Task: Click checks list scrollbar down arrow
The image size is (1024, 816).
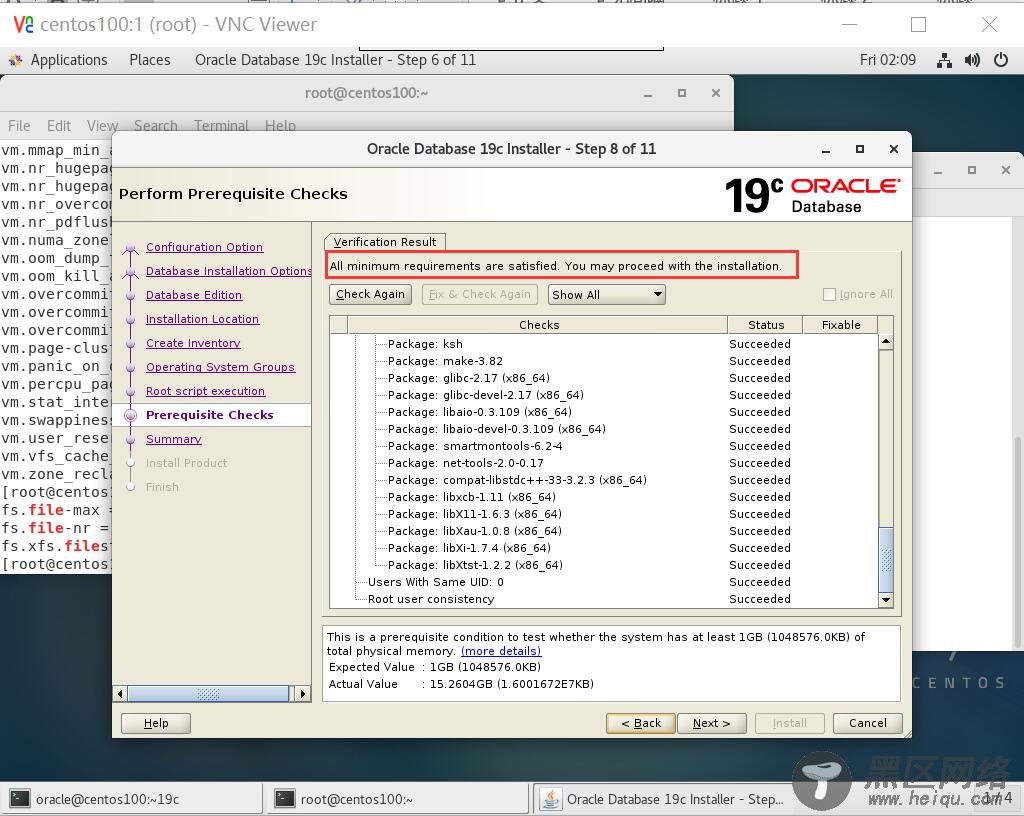Action: coord(886,599)
